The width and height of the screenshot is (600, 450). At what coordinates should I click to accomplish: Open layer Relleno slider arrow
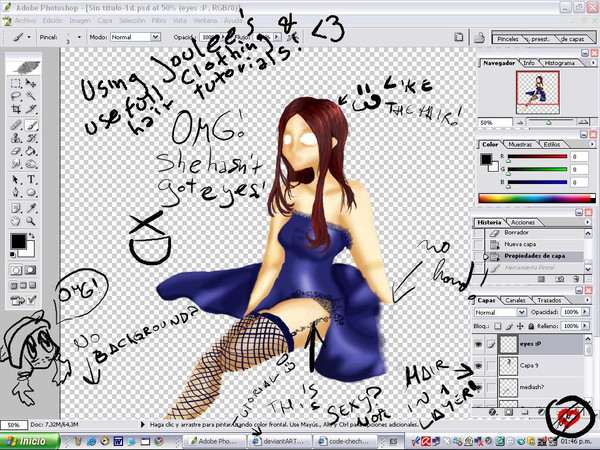585,326
